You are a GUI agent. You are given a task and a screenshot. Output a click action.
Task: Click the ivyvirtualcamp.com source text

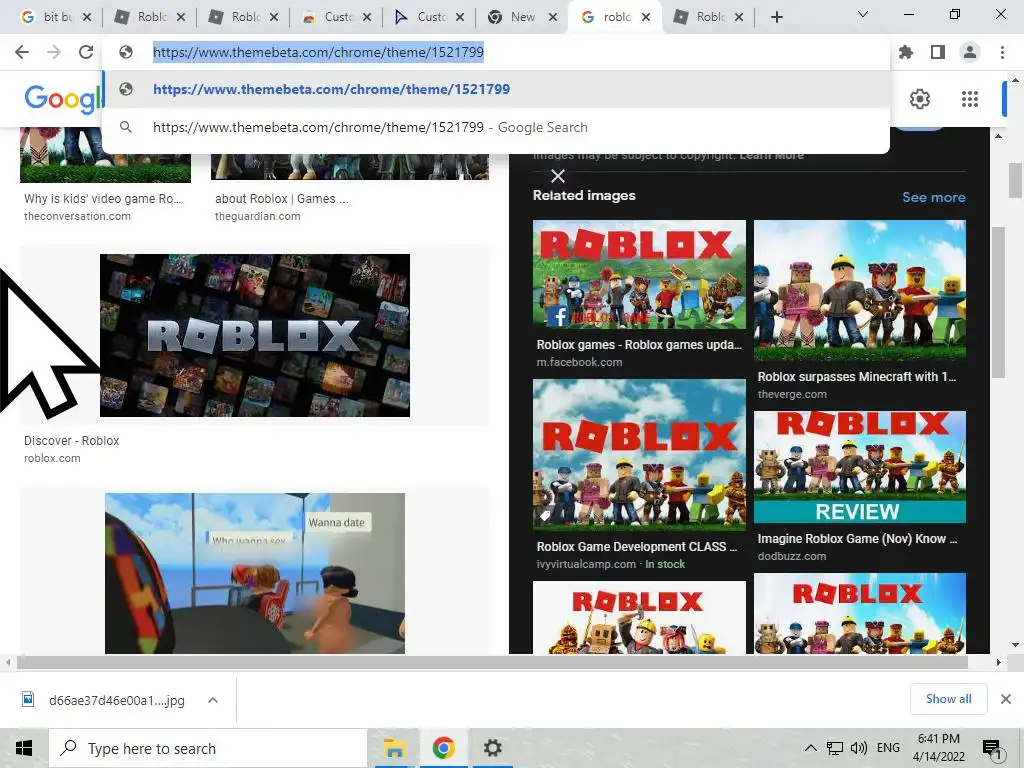pos(586,564)
